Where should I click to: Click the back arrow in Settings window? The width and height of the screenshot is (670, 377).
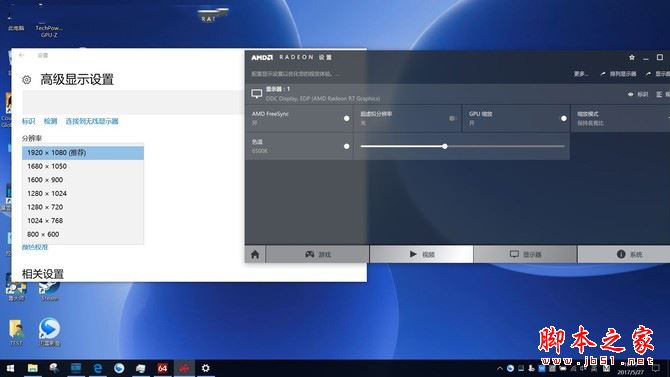pyautogui.click(x=21, y=55)
